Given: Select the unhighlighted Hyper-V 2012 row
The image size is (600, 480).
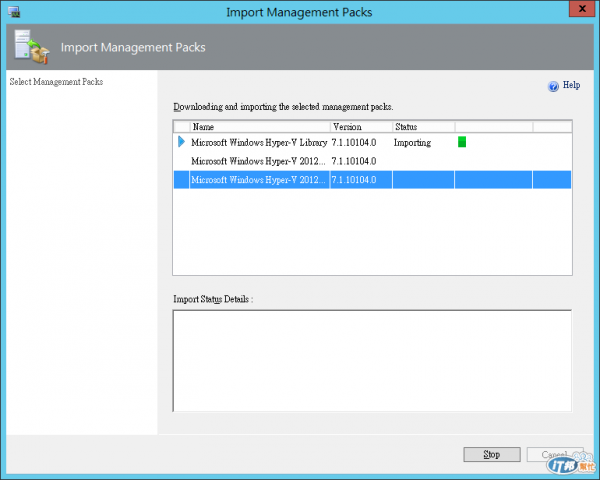Looking at the screenshot, I should tap(372, 161).
